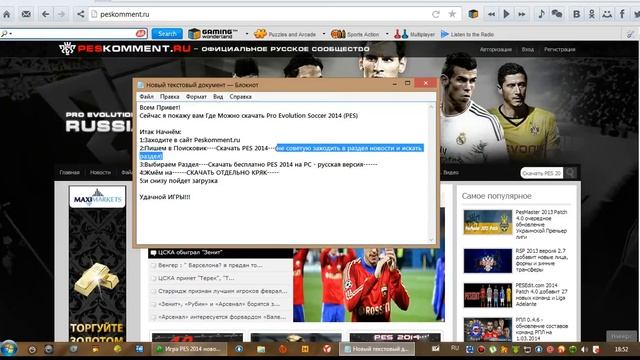Navigate forward with the right arrow button
Viewport: 640px width, 360px height.
(61, 14)
